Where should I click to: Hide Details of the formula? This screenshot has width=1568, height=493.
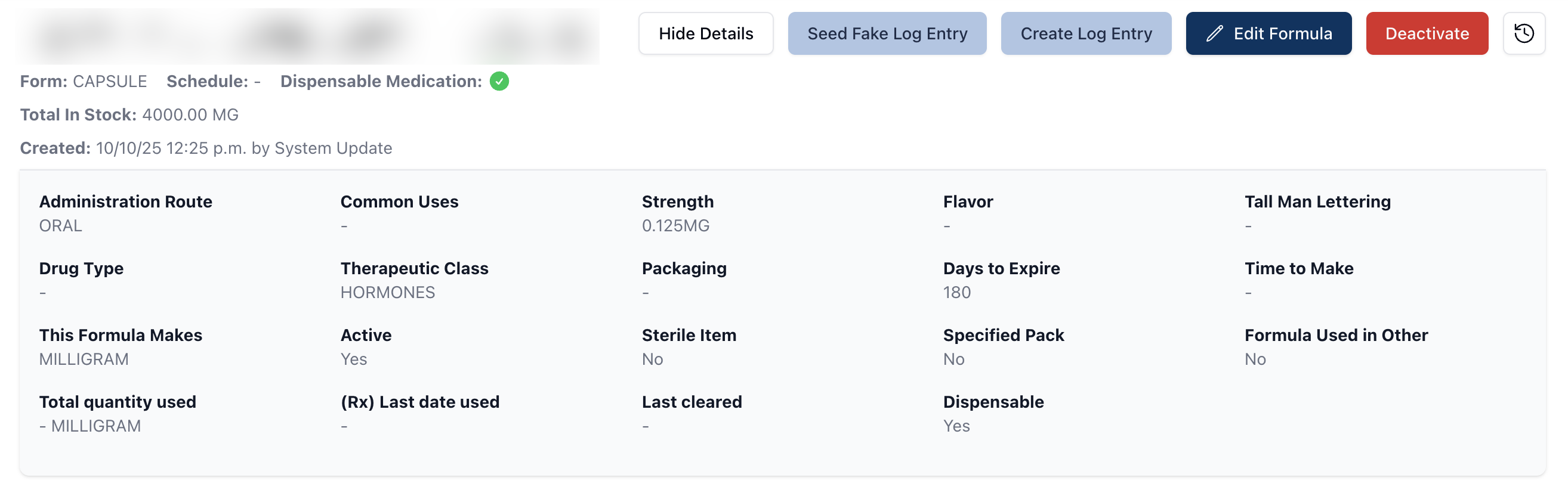point(705,33)
